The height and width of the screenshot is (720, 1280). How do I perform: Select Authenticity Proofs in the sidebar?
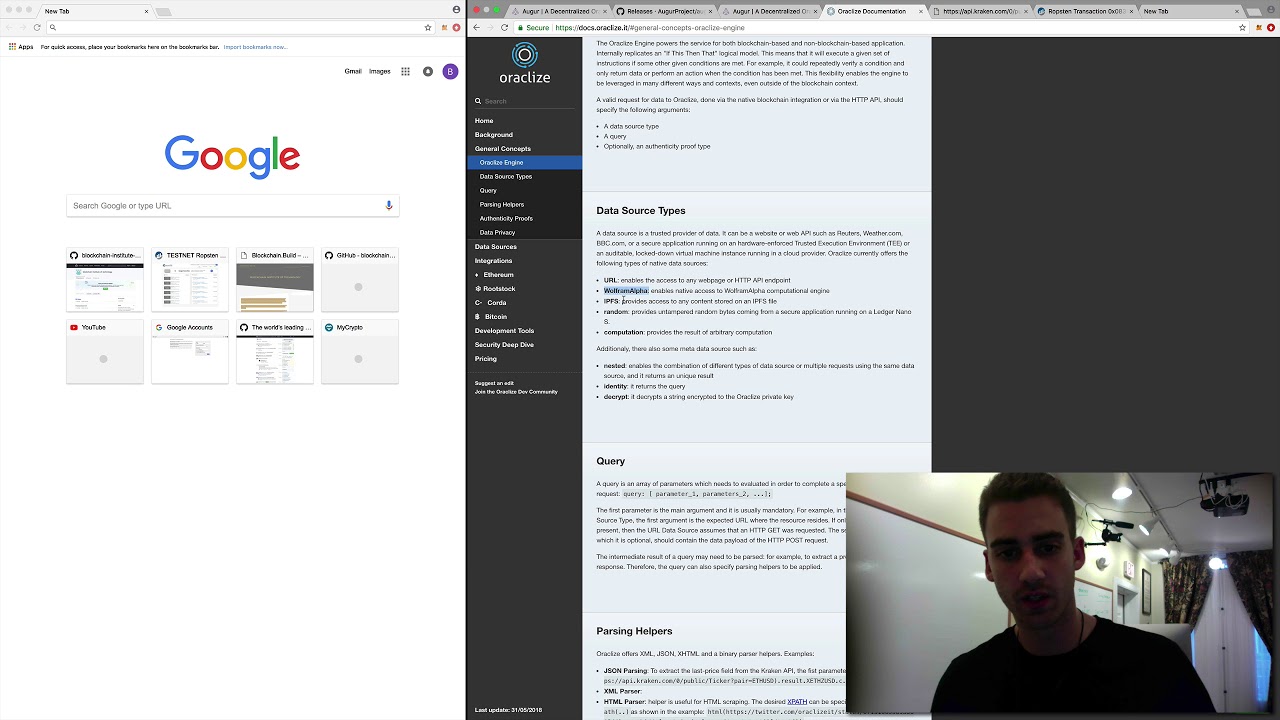point(524,218)
